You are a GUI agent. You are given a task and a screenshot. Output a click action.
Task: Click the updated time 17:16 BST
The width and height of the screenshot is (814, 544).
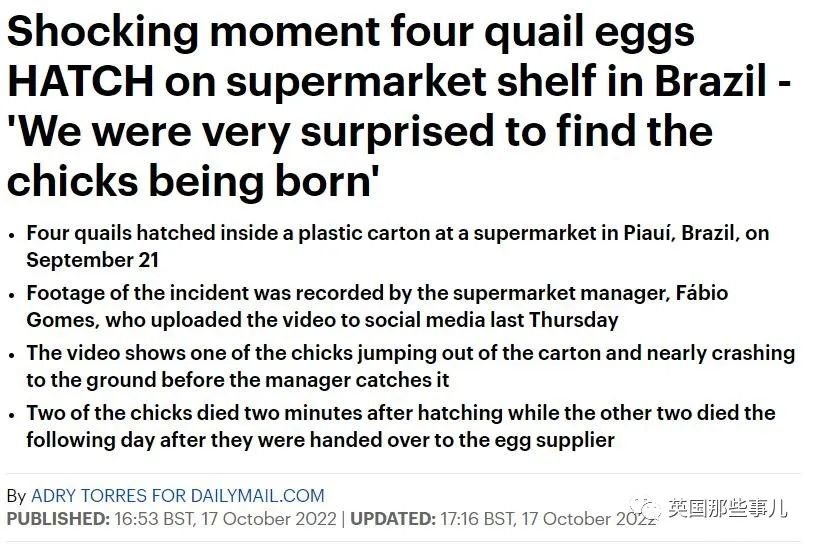click(478, 519)
